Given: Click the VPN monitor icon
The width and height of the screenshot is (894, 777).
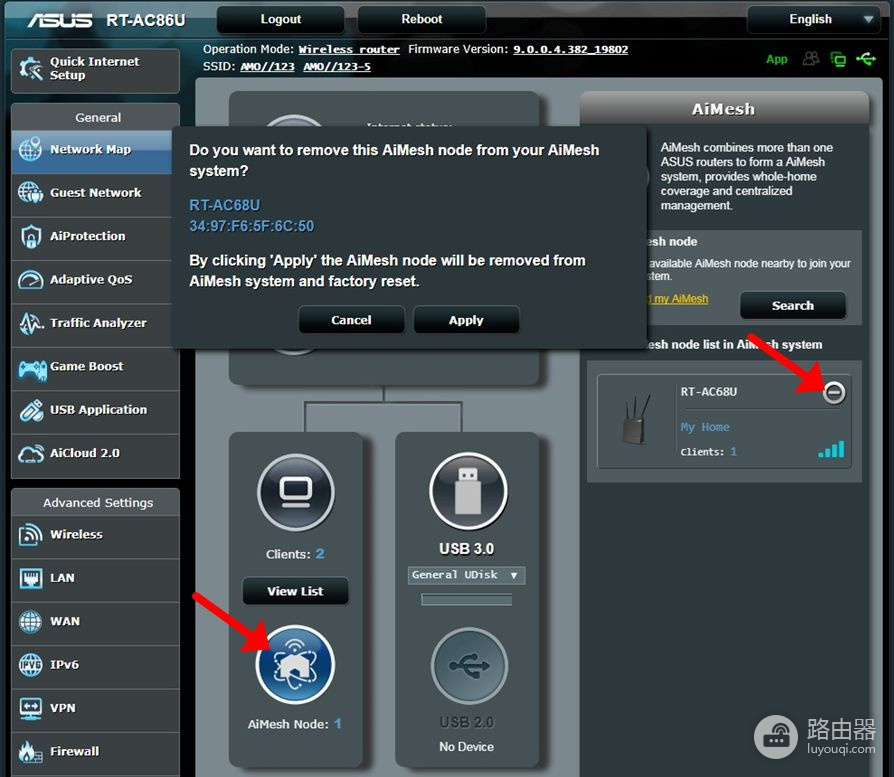Looking at the screenshot, I should click(x=31, y=708).
